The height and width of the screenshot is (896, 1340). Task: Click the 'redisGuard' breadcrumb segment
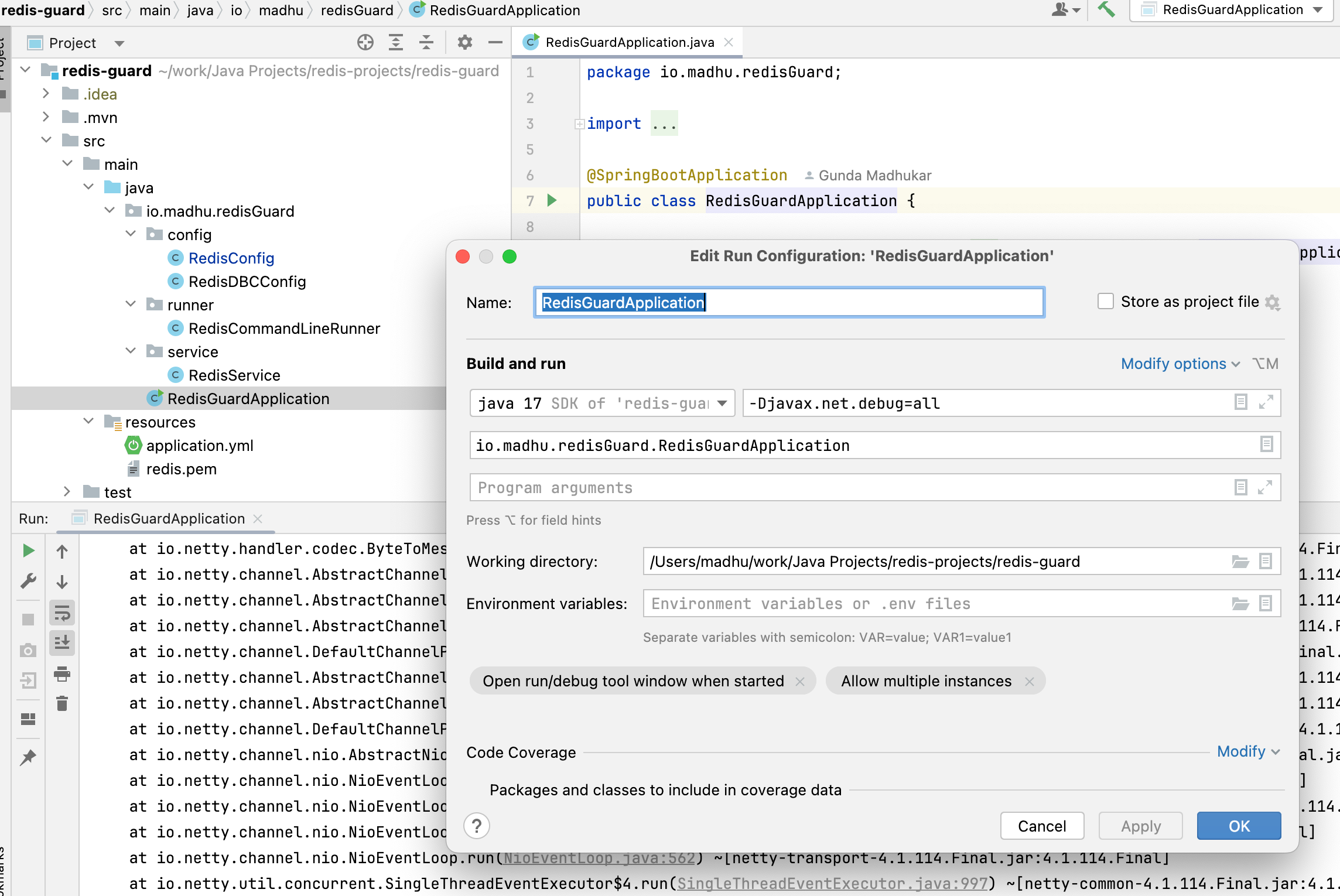(357, 10)
